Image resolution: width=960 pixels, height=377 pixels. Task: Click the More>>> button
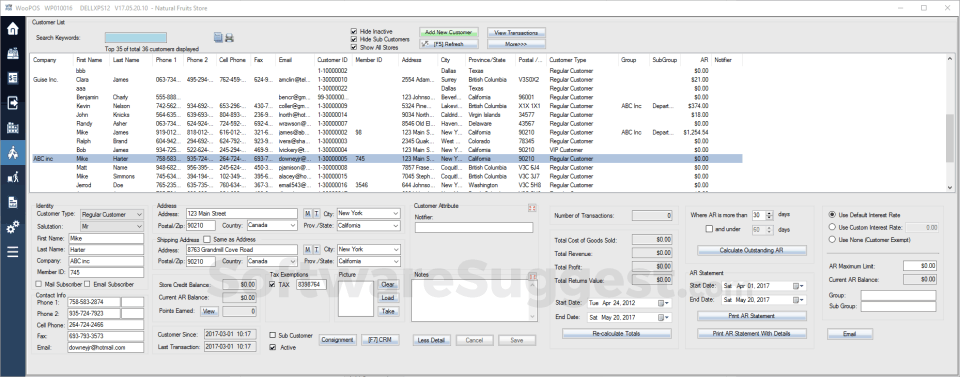(516, 45)
